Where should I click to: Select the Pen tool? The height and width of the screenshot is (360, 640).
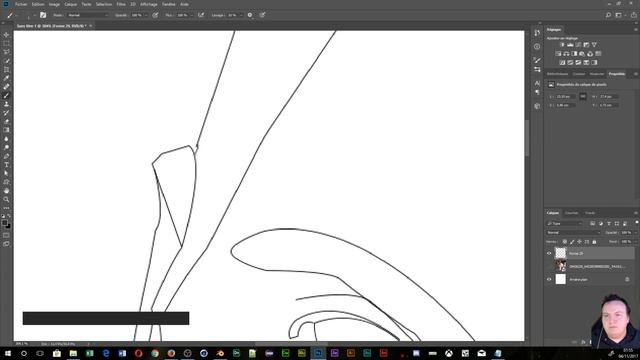(x=6, y=156)
